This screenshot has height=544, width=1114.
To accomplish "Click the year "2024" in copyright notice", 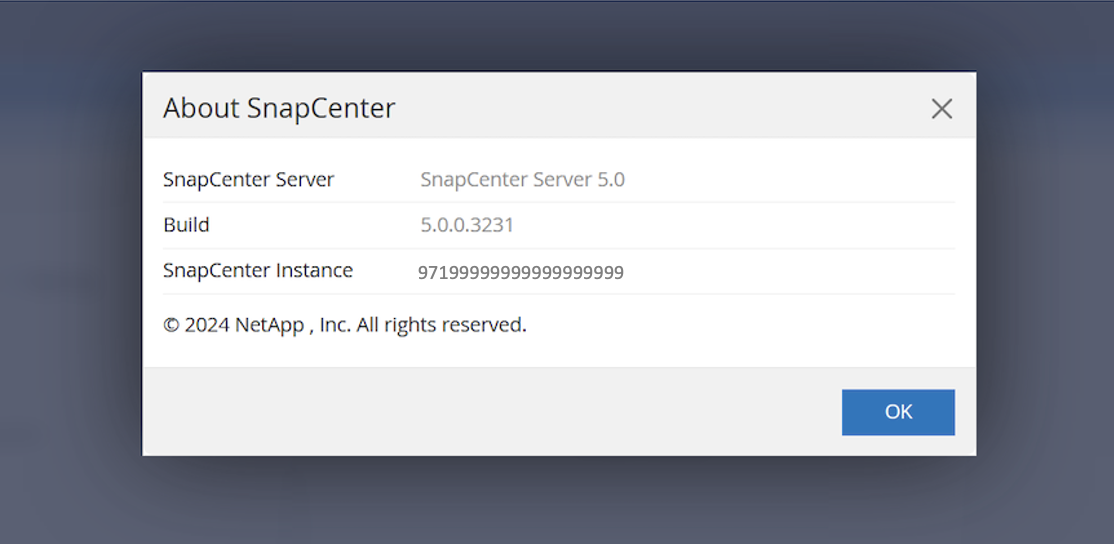I will tap(207, 325).
